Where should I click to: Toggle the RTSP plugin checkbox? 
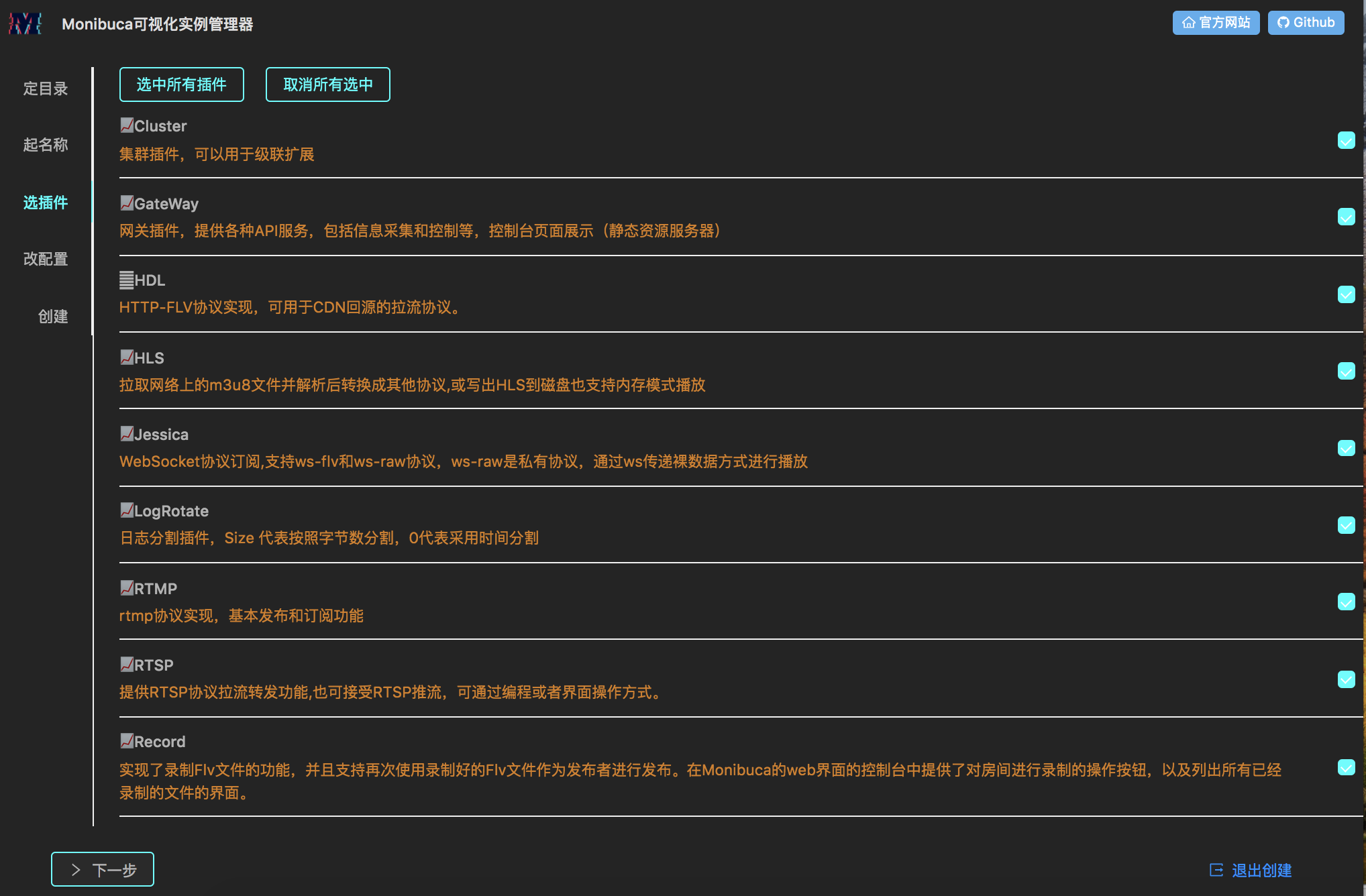(x=1346, y=679)
